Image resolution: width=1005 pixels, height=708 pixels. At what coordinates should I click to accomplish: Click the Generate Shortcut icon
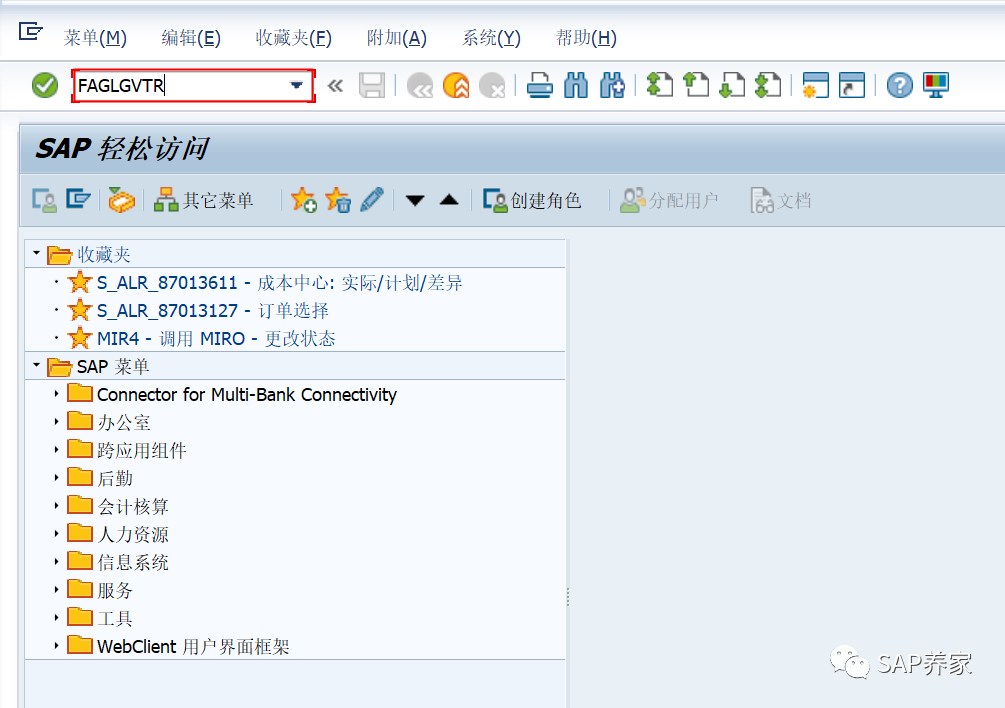pyautogui.click(x=852, y=85)
